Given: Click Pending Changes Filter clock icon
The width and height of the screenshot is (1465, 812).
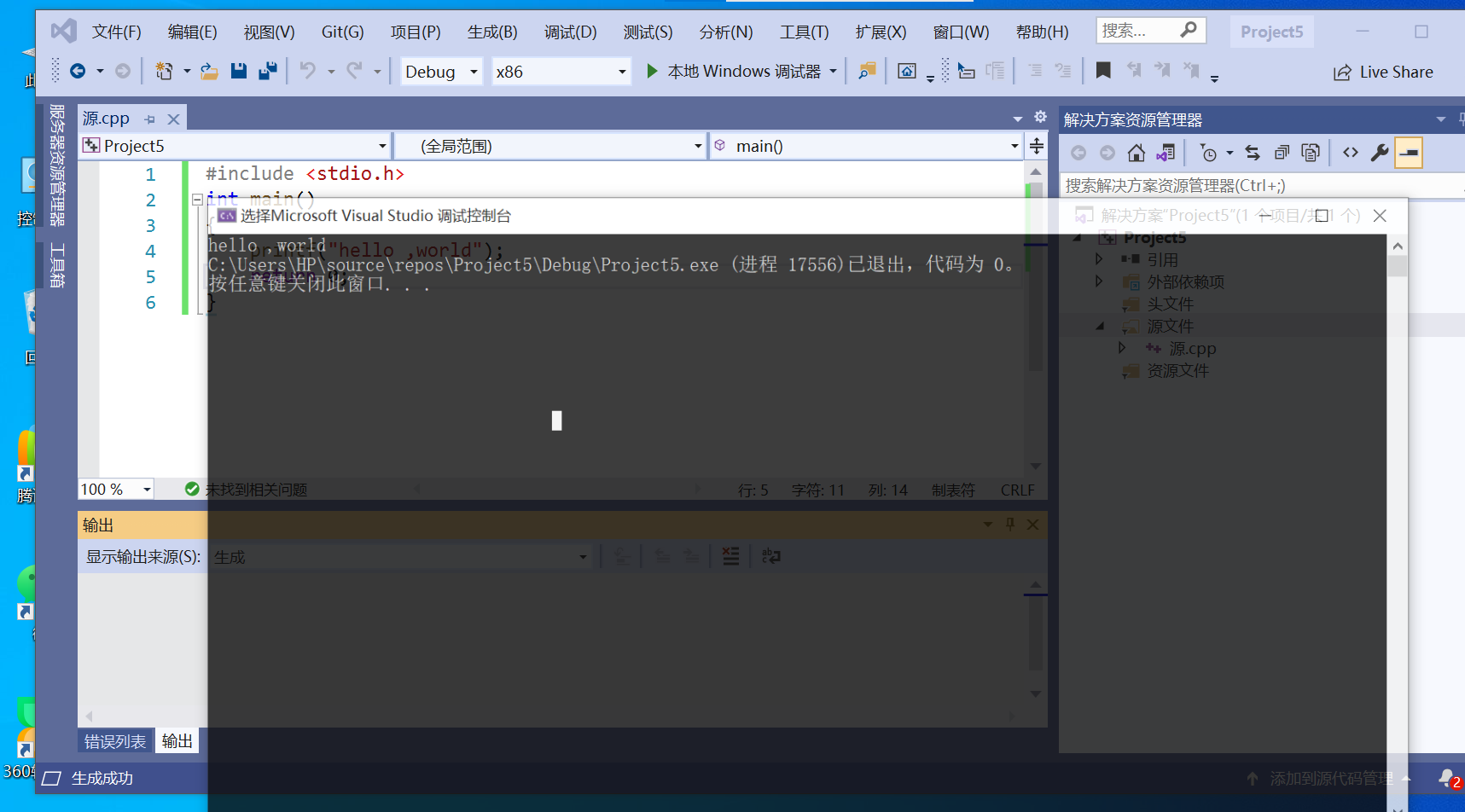Looking at the screenshot, I should (1208, 153).
